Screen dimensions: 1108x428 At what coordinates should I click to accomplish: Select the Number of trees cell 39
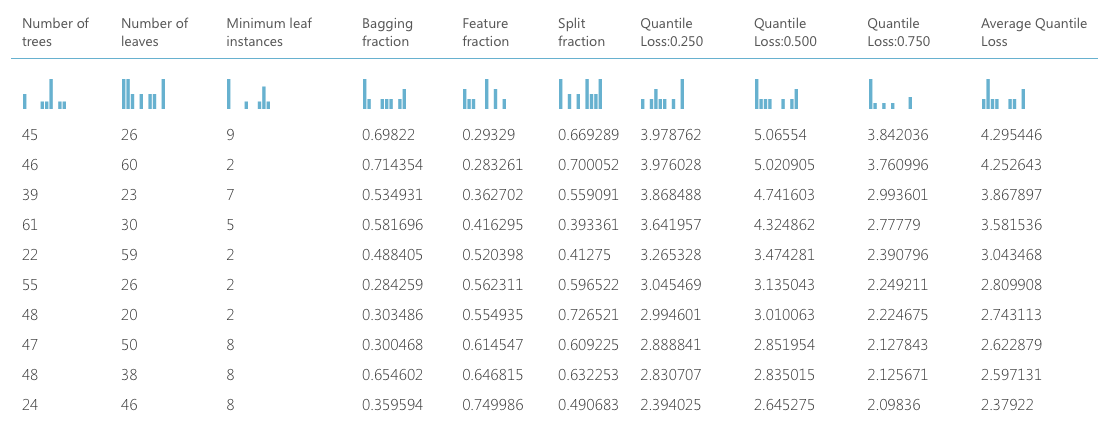pyautogui.click(x=30, y=195)
